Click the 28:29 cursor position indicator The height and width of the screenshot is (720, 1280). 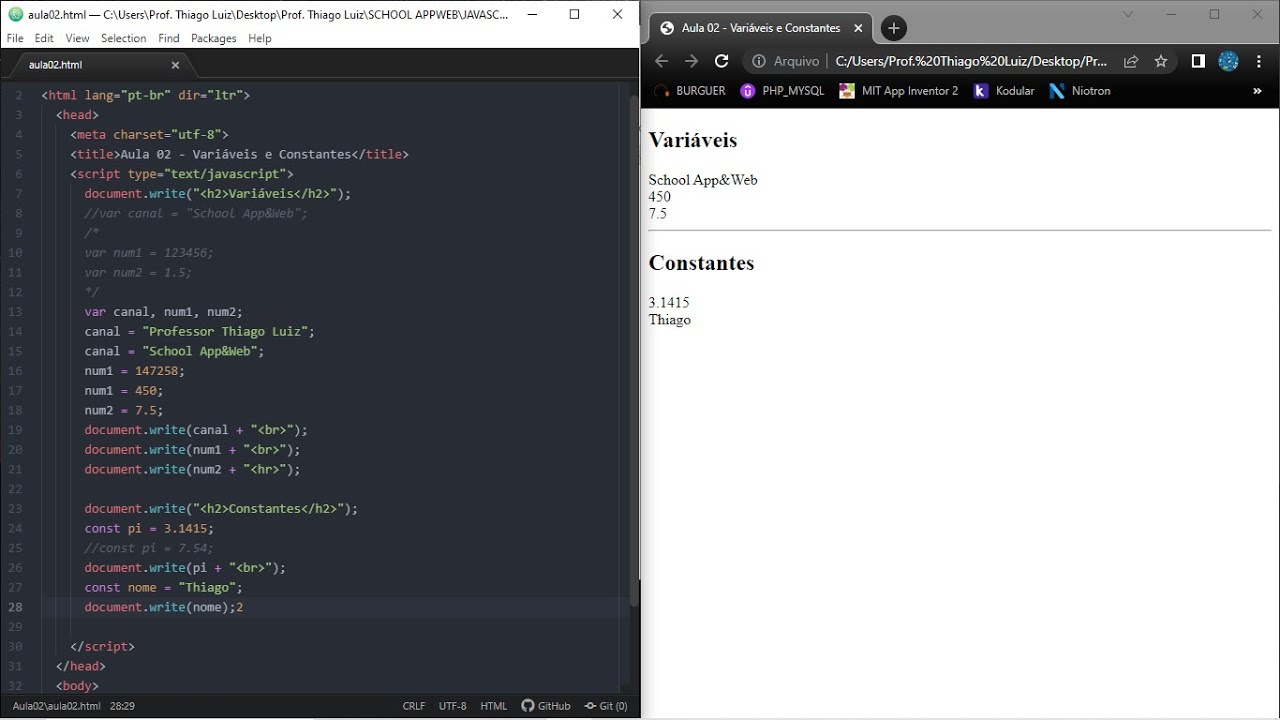coord(122,706)
